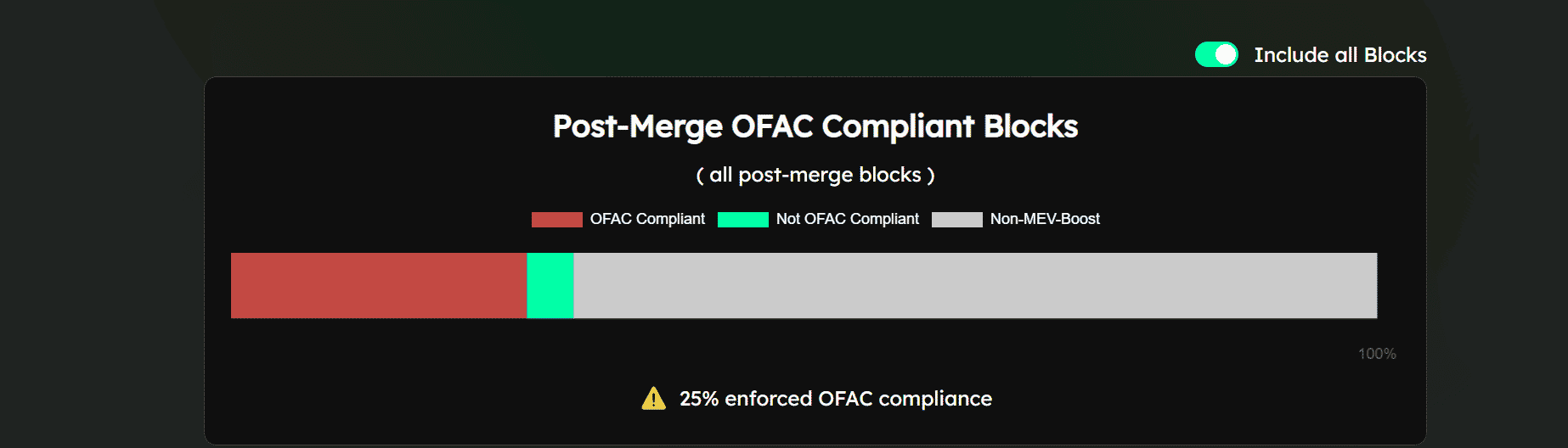Click the gray Non-MEV-Boost legend swatch
The image size is (1568, 448).
tap(957, 220)
